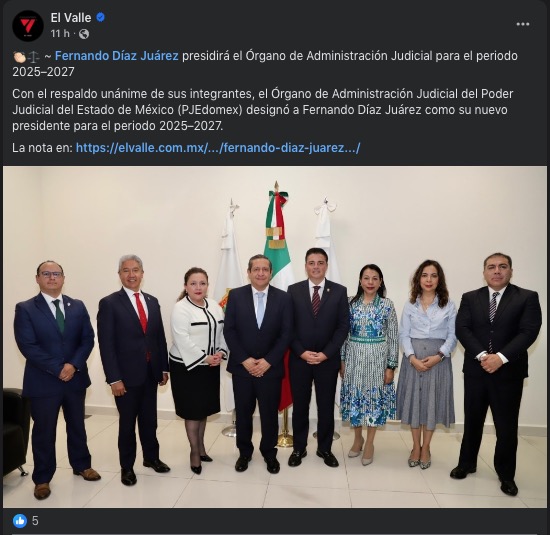Click the globe public audience icon
The height and width of the screenshot is (535, 550).
click(84, 34)
